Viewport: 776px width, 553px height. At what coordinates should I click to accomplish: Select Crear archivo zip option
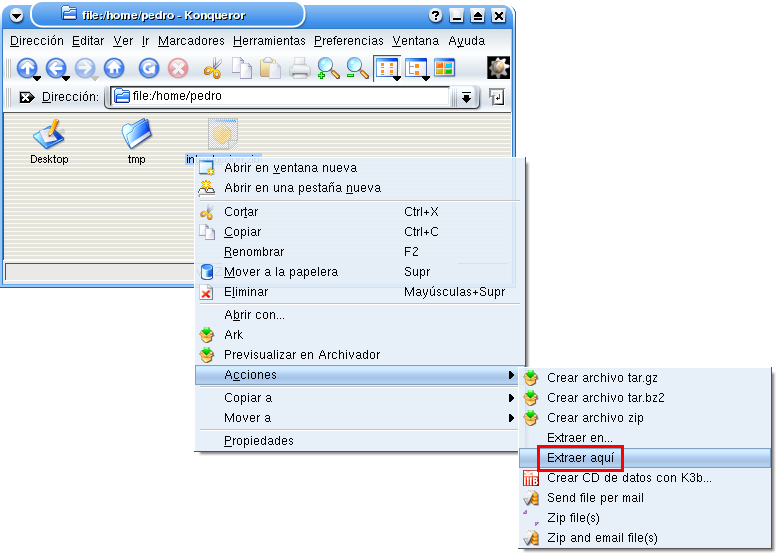point(594,418)
